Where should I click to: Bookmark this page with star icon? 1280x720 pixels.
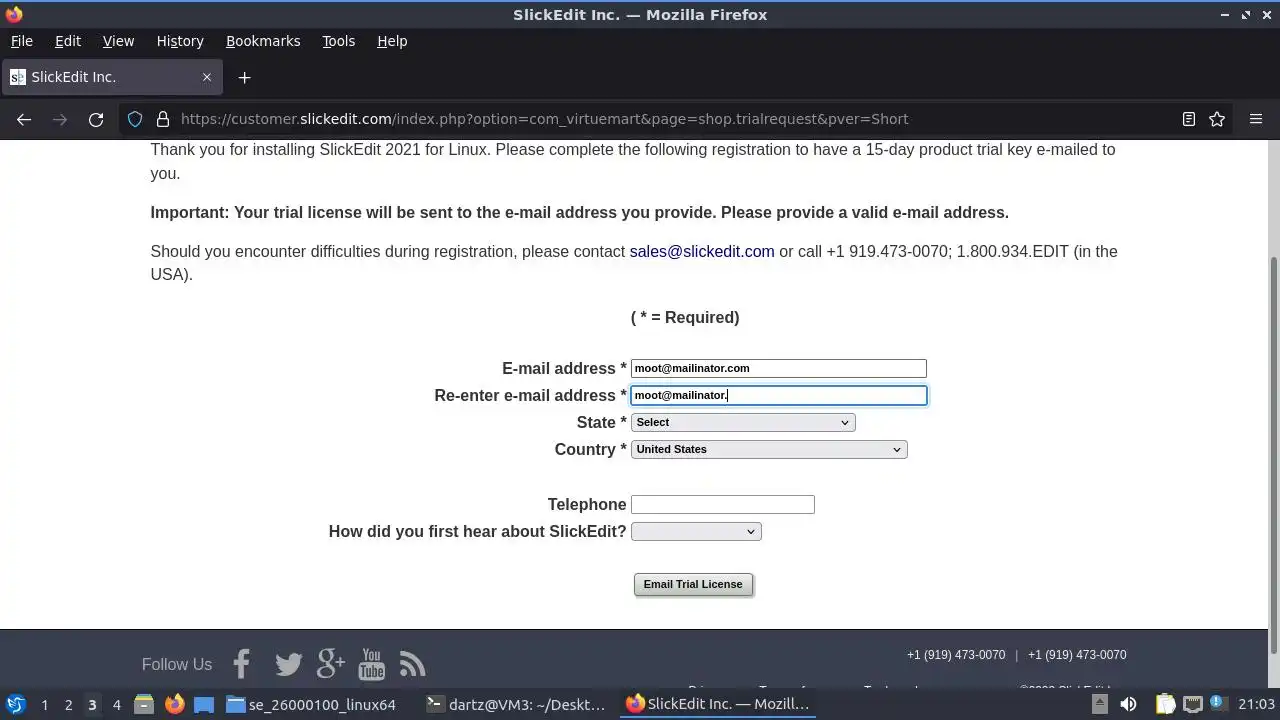1217,119
